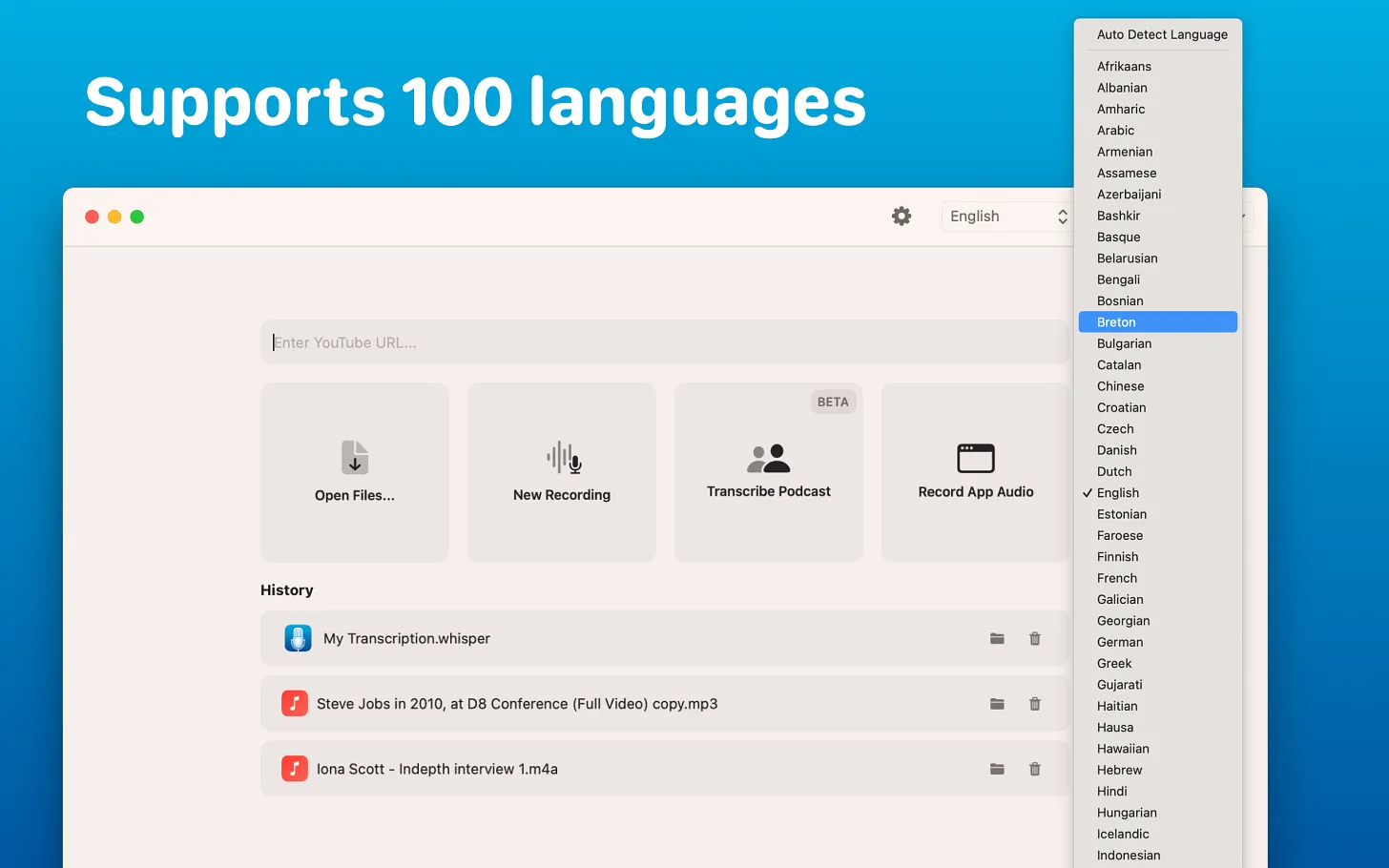The width and height of the screenshot is (1389, 868).
Task: Show Iona Scott m4a in folder
Action: [997, 769]
